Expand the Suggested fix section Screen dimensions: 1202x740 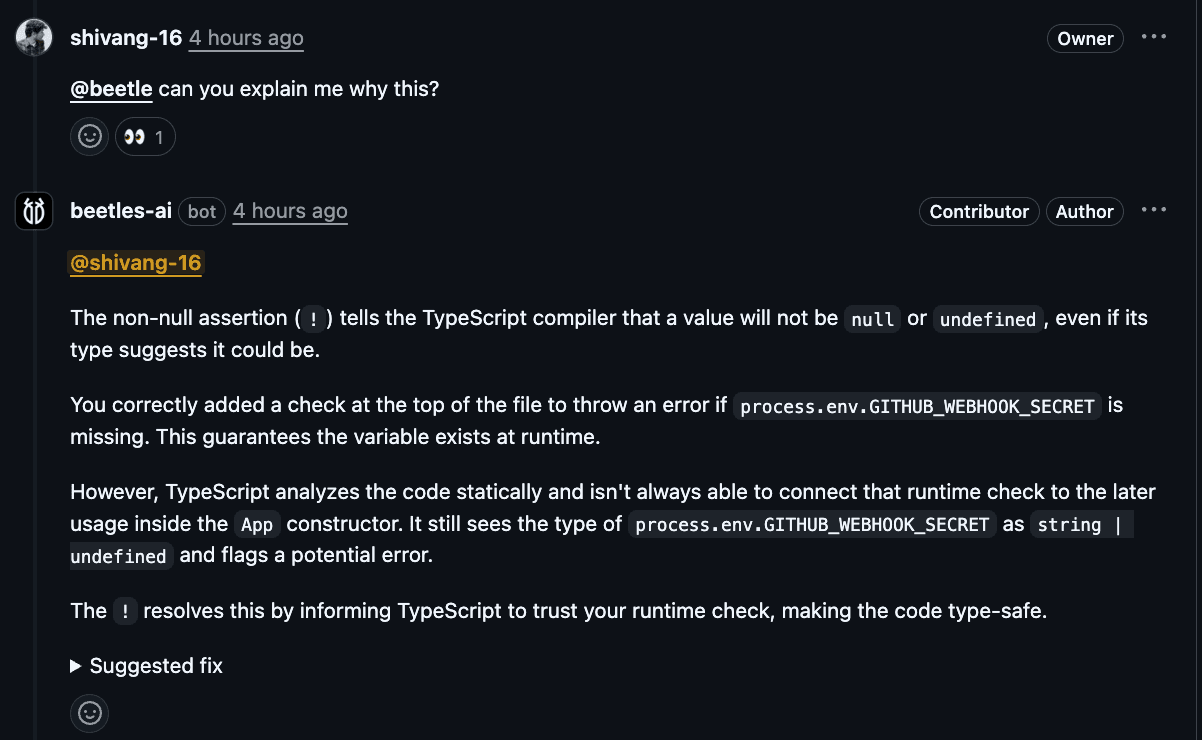pyautogui.click(x=147, y=666)
